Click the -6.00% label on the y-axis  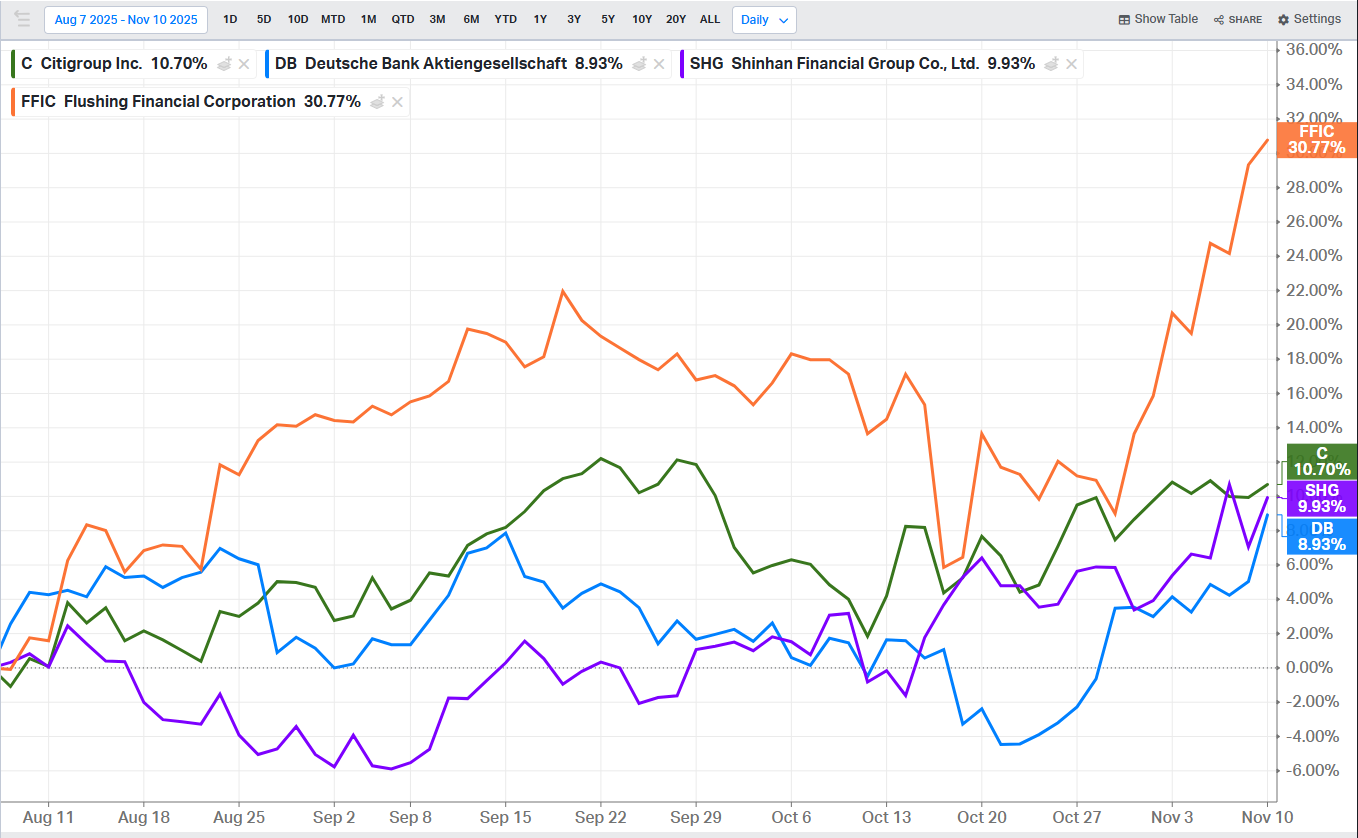[1311, 770]
